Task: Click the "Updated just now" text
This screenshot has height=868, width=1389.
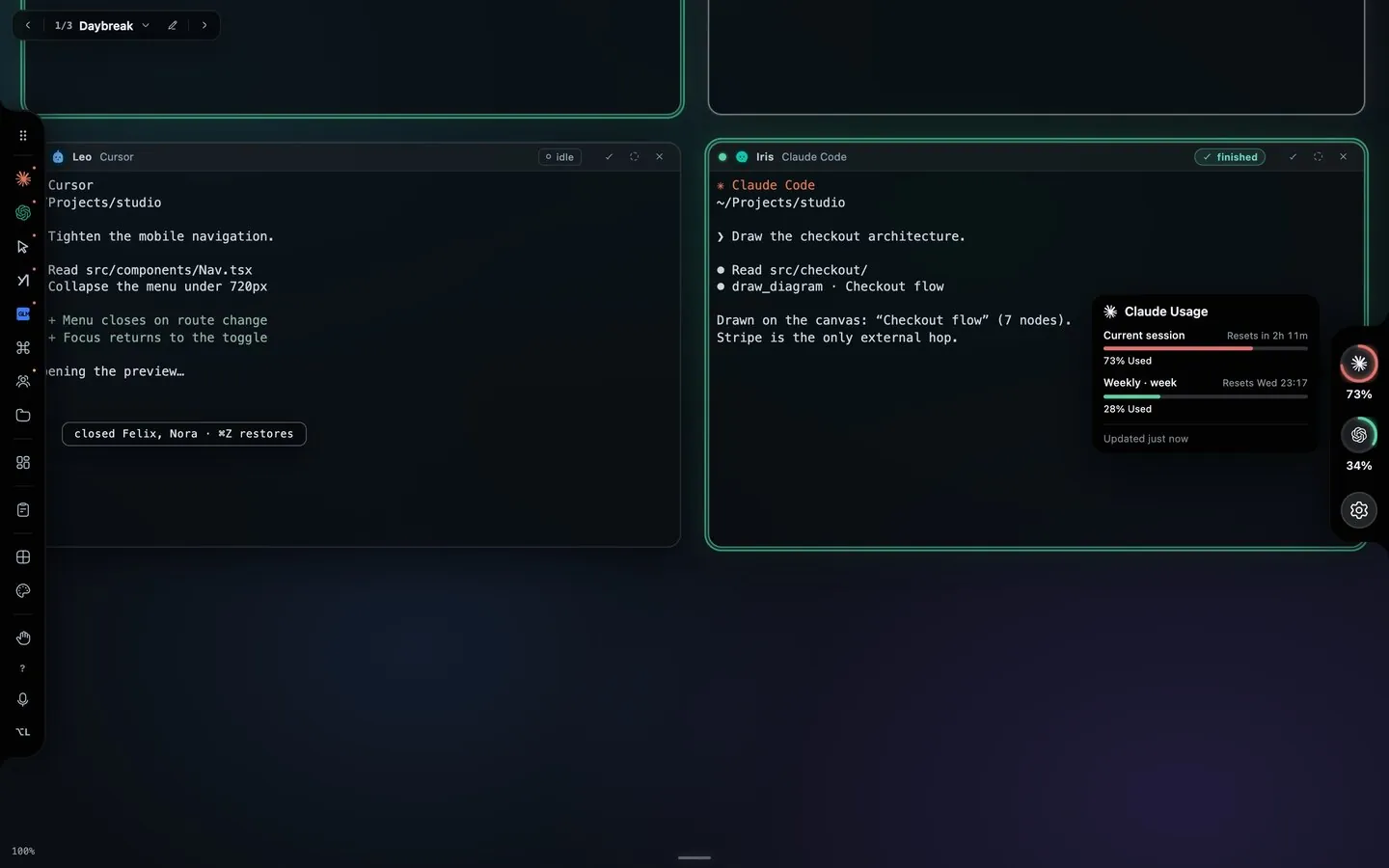Action: coord(1146,439)
